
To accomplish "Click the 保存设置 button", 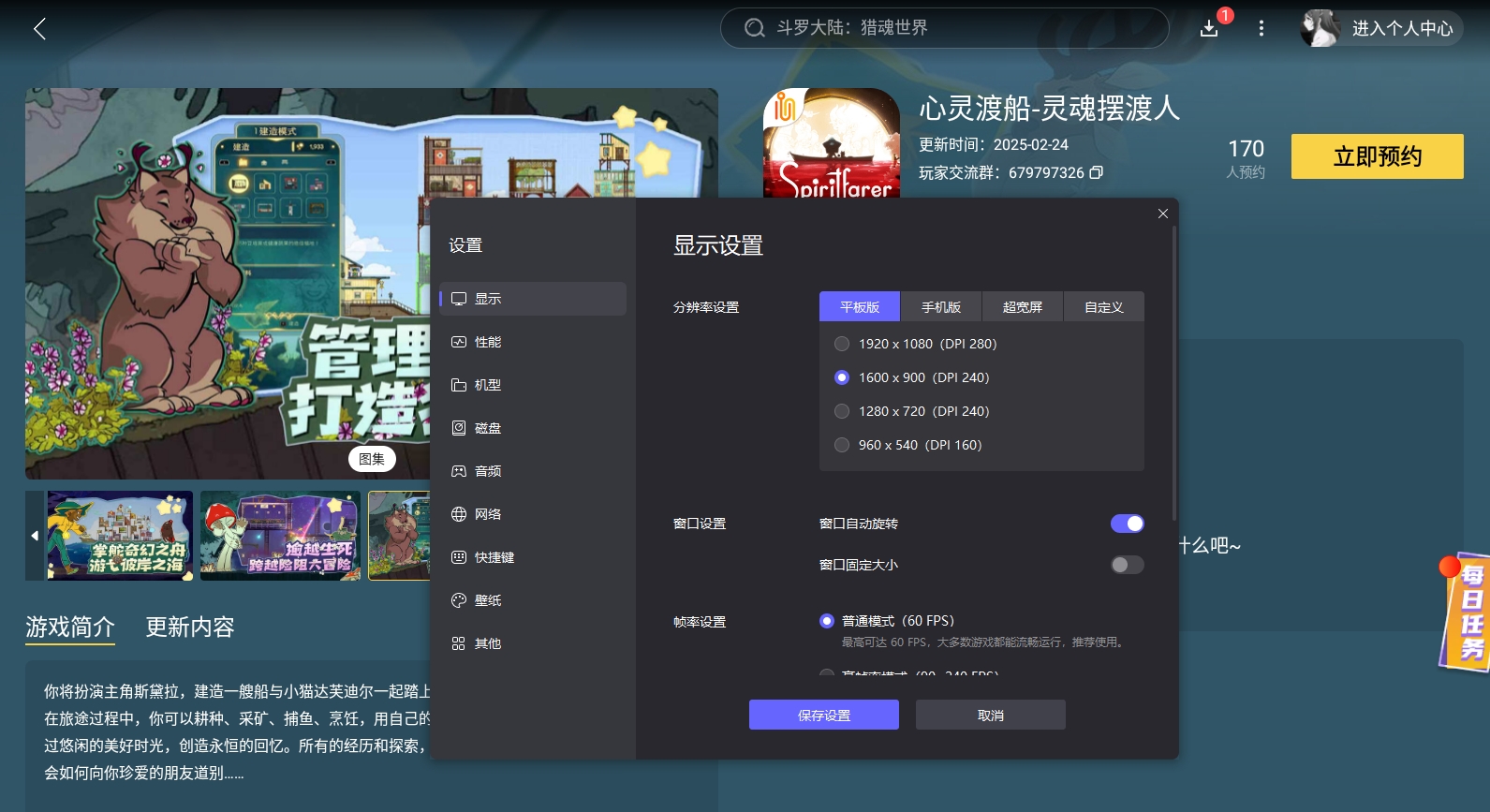I will pyautogui.click(x=824, y=715).
